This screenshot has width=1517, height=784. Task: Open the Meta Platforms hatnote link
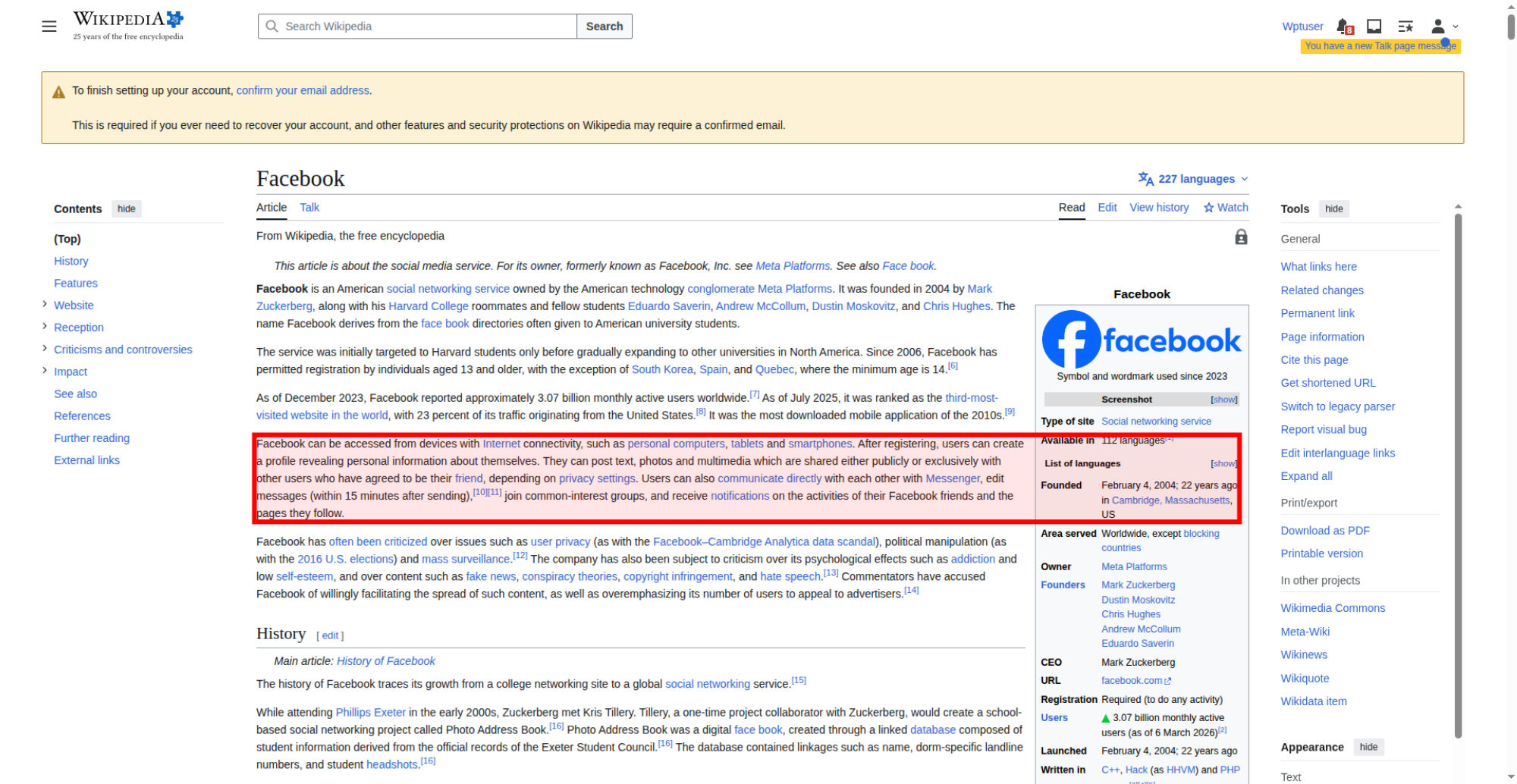tap(793, 266)
